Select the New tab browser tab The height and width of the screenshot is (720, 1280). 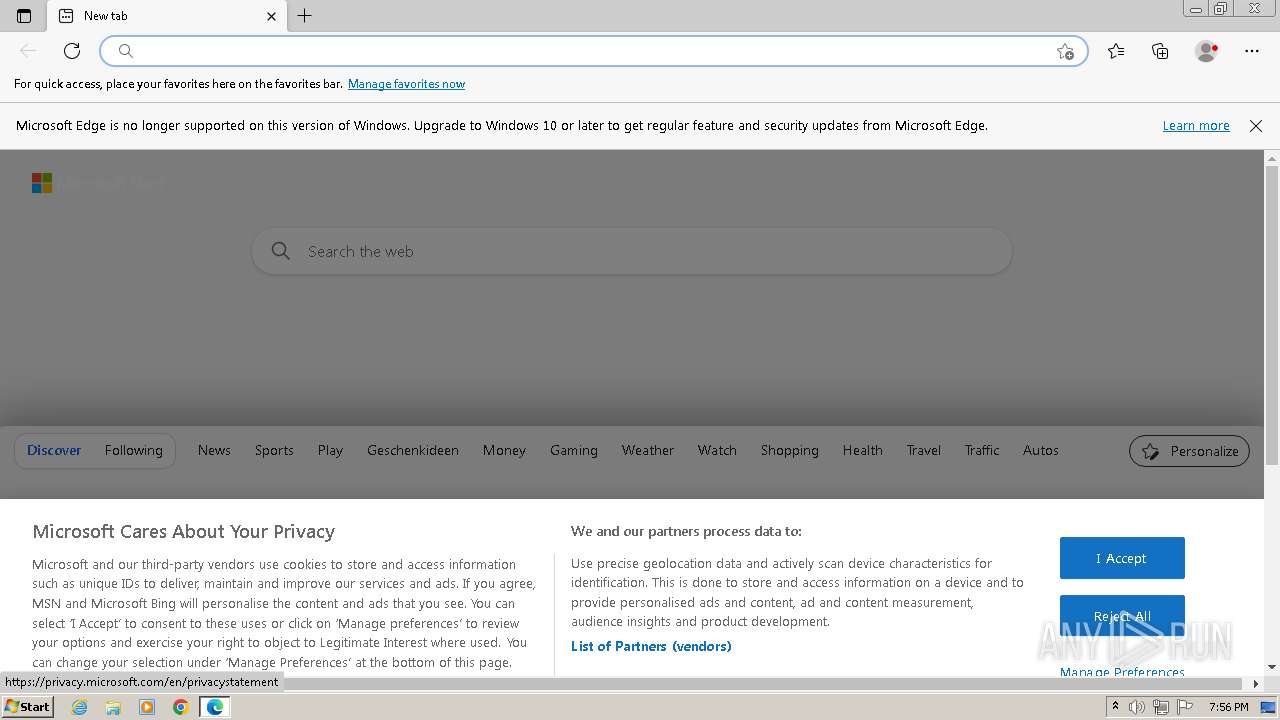pyautogui.click(x=166, y=16)
